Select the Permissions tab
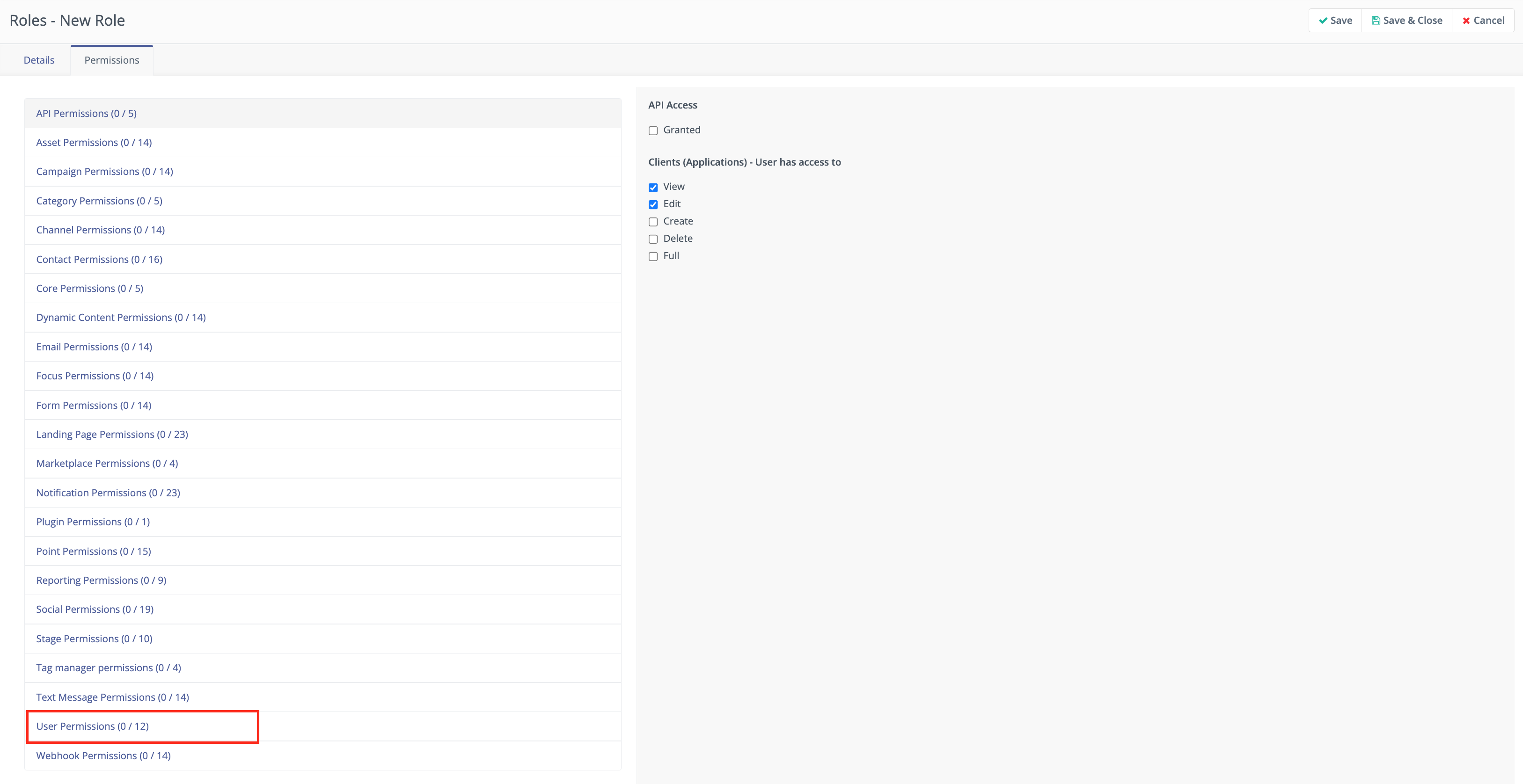1523x784 pixels. [112, 60]
